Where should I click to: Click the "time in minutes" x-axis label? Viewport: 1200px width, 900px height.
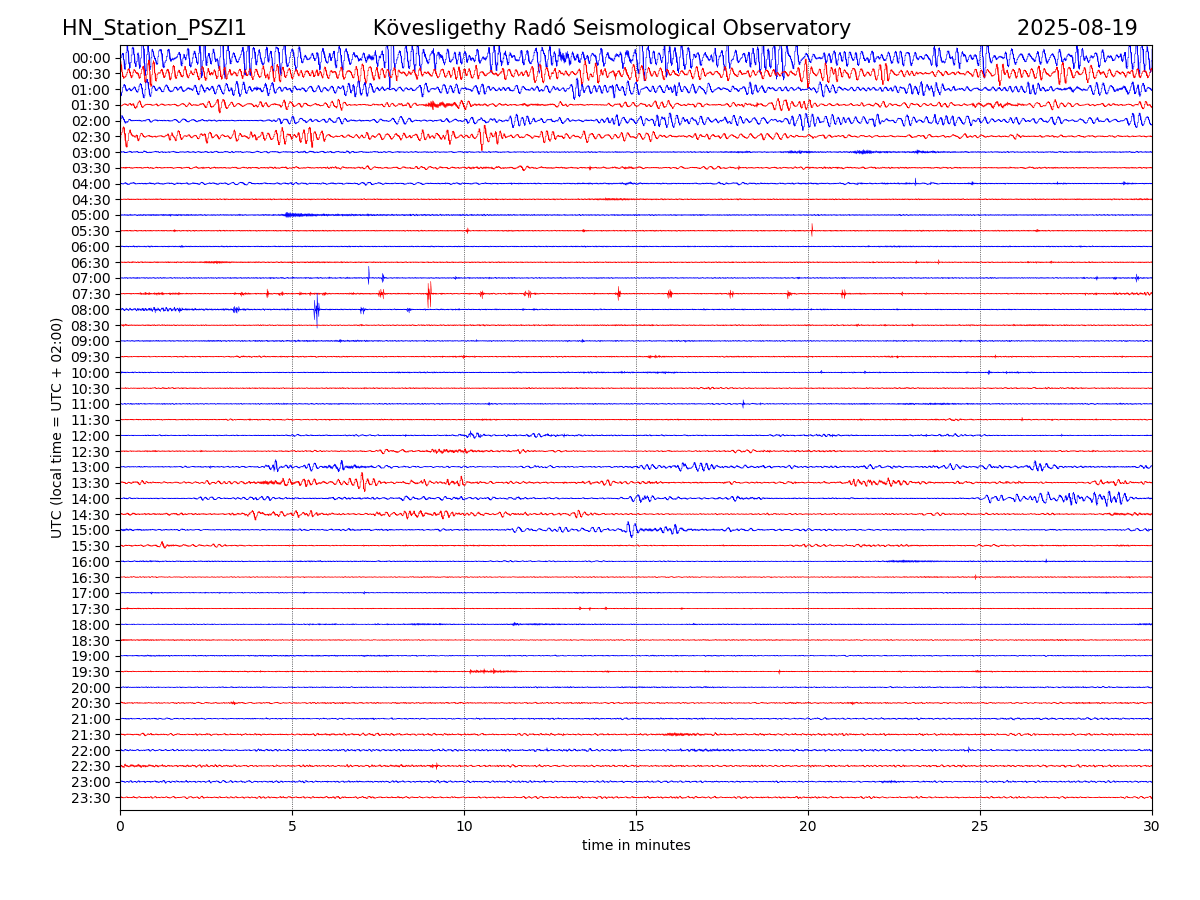pos(636,846)
